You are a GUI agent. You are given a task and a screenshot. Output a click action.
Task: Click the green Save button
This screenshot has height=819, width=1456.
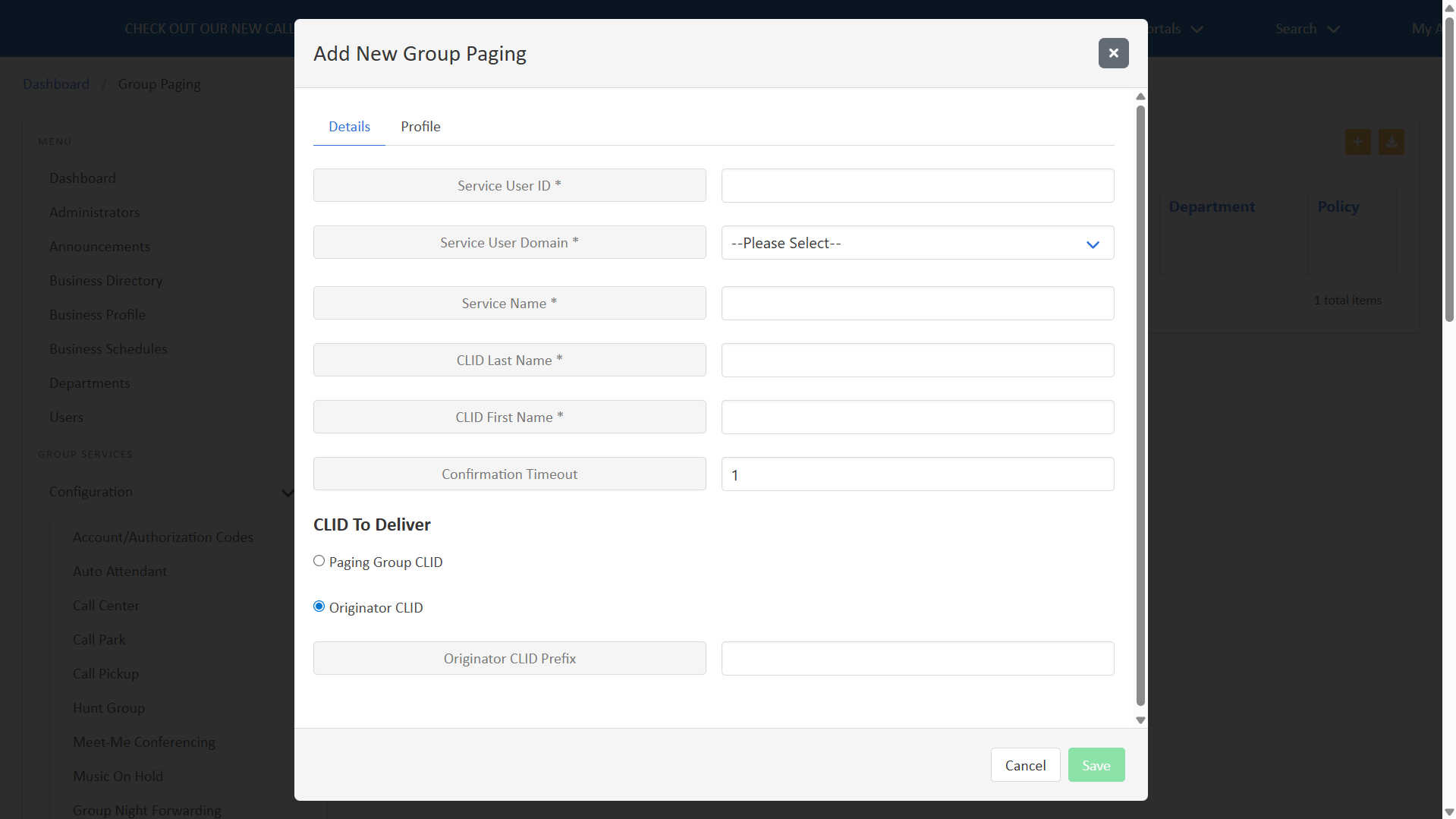(x=1096, y=765)
